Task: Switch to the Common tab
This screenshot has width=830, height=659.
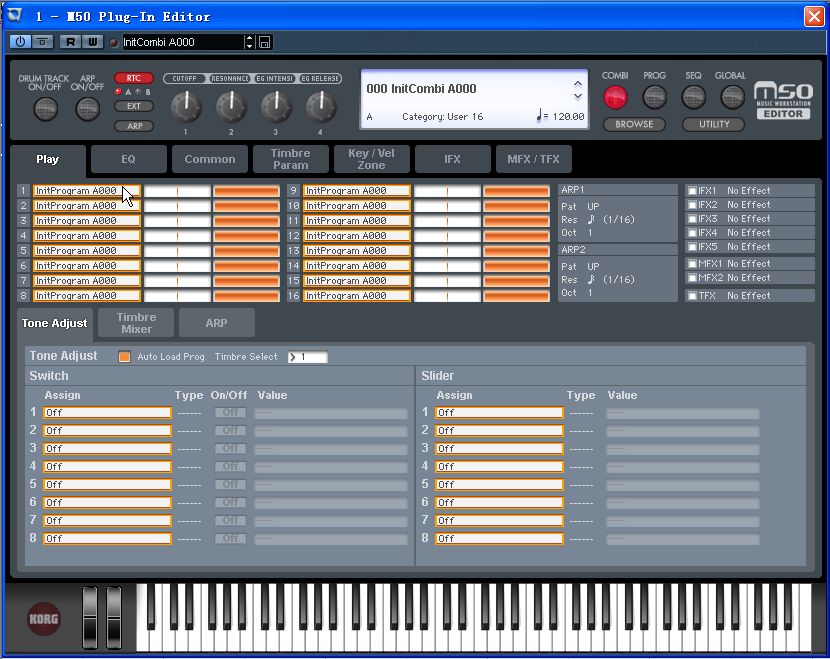Action: (x=210, y=159)
